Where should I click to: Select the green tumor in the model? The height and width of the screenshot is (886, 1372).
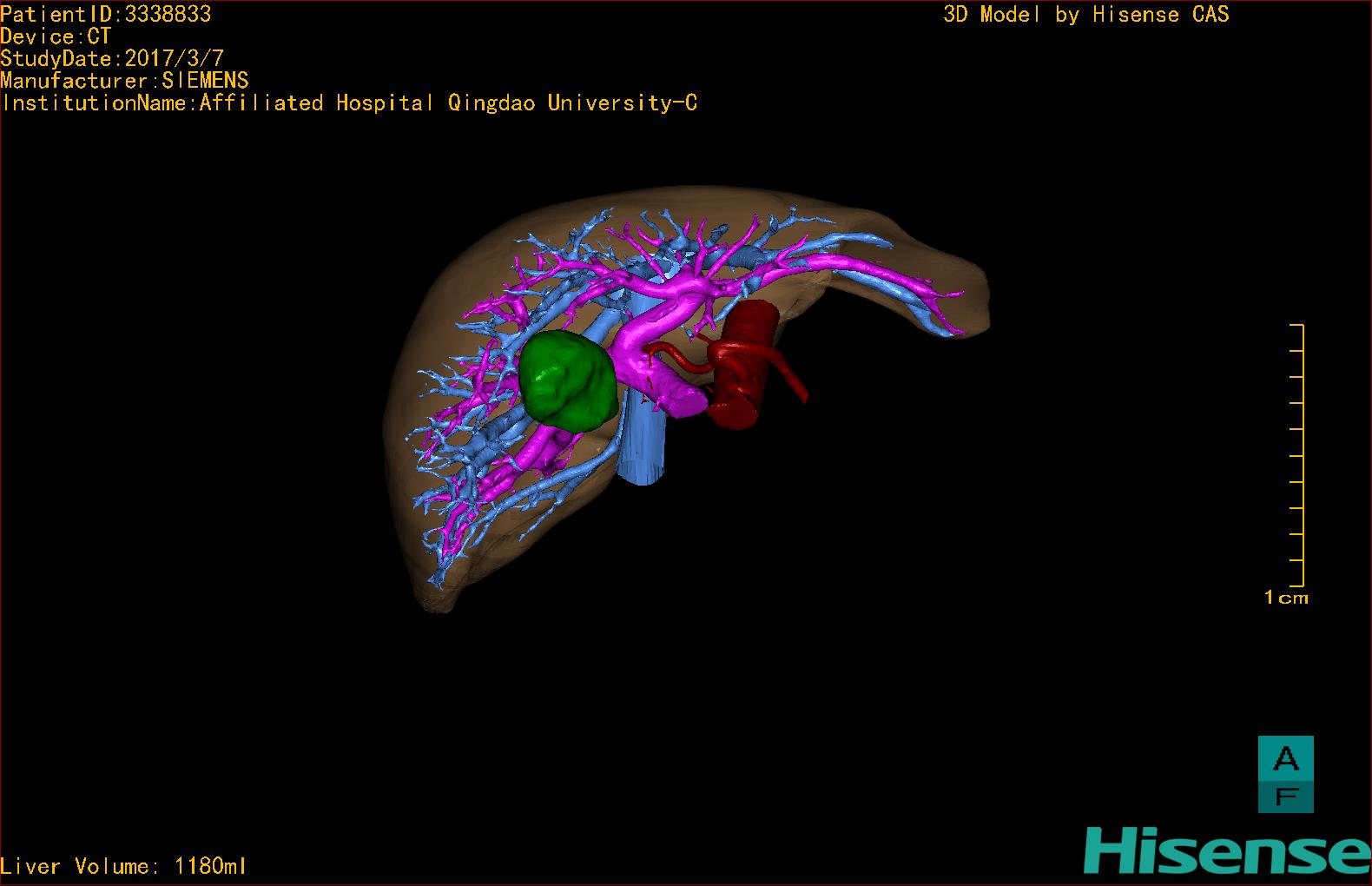567,380
